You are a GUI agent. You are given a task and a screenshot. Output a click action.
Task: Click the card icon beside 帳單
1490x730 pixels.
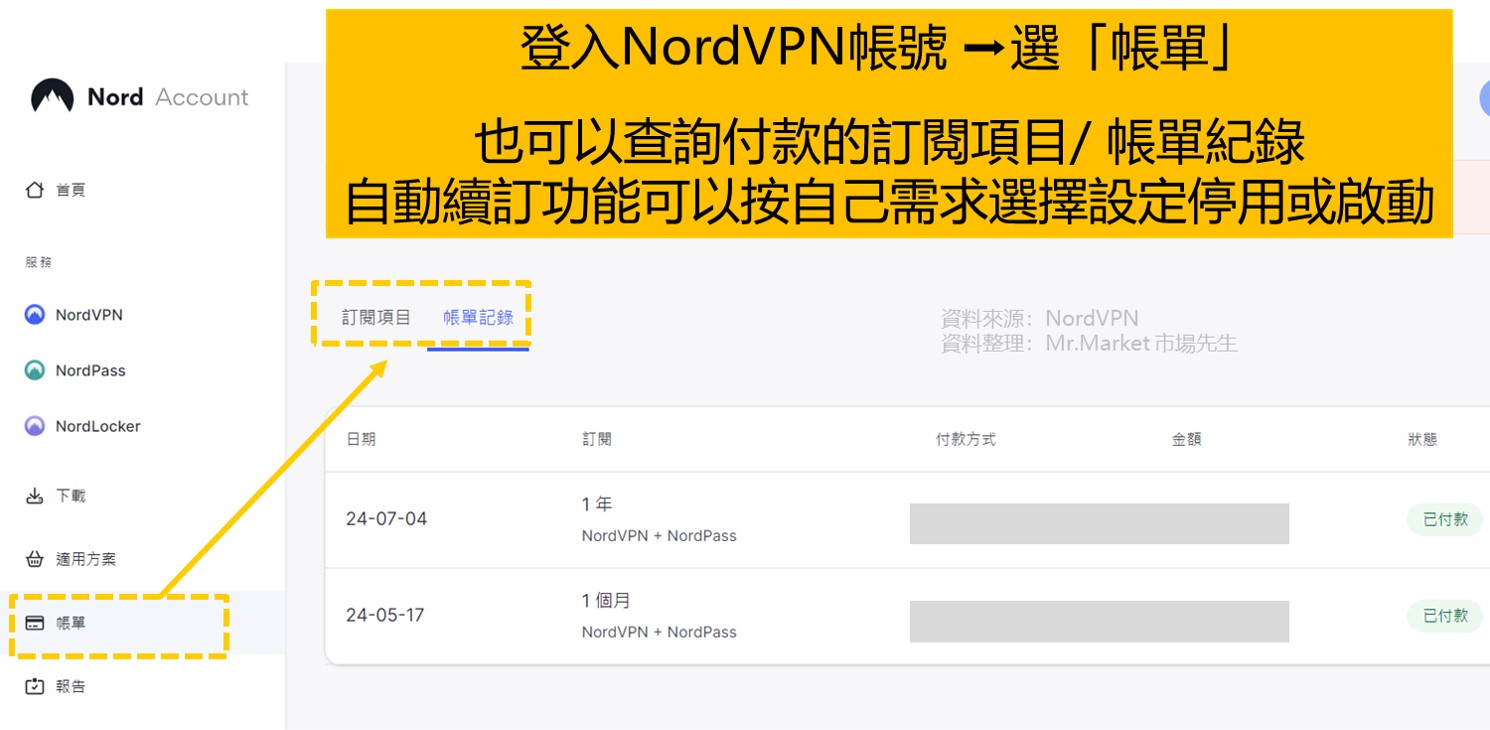(x=35, y=623)
